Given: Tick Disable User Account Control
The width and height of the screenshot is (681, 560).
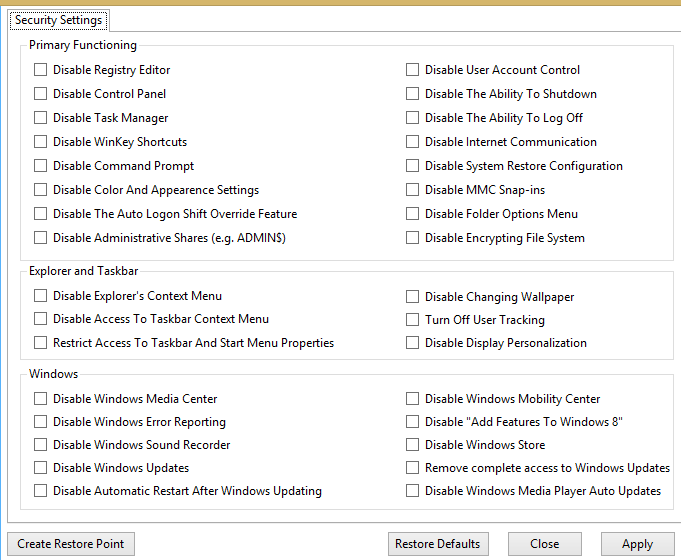Looking at the screenshot, I should 413,70.
